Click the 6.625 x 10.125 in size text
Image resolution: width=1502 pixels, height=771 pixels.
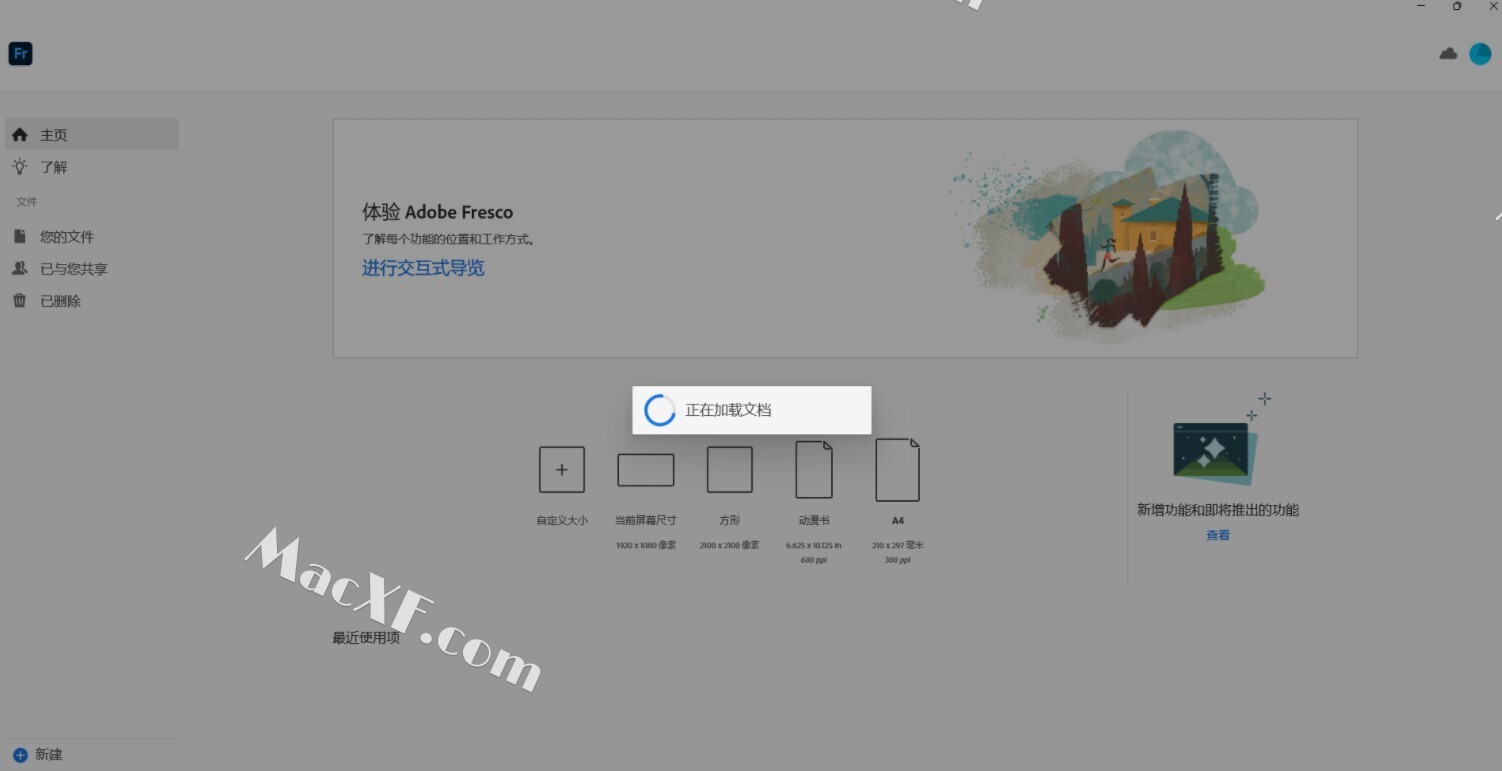(x=814, y=545)
